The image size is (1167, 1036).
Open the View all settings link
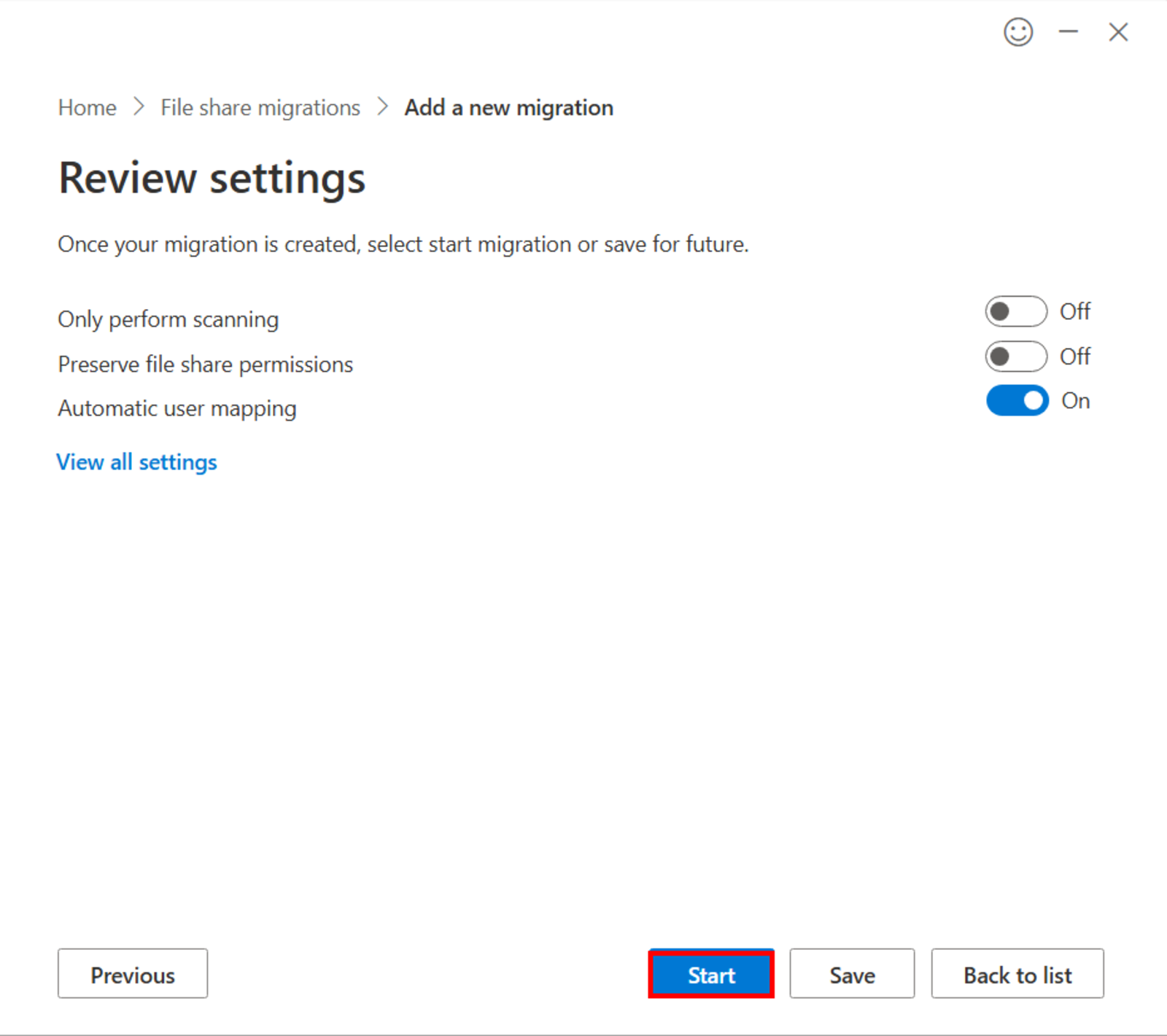coord(136,462)
